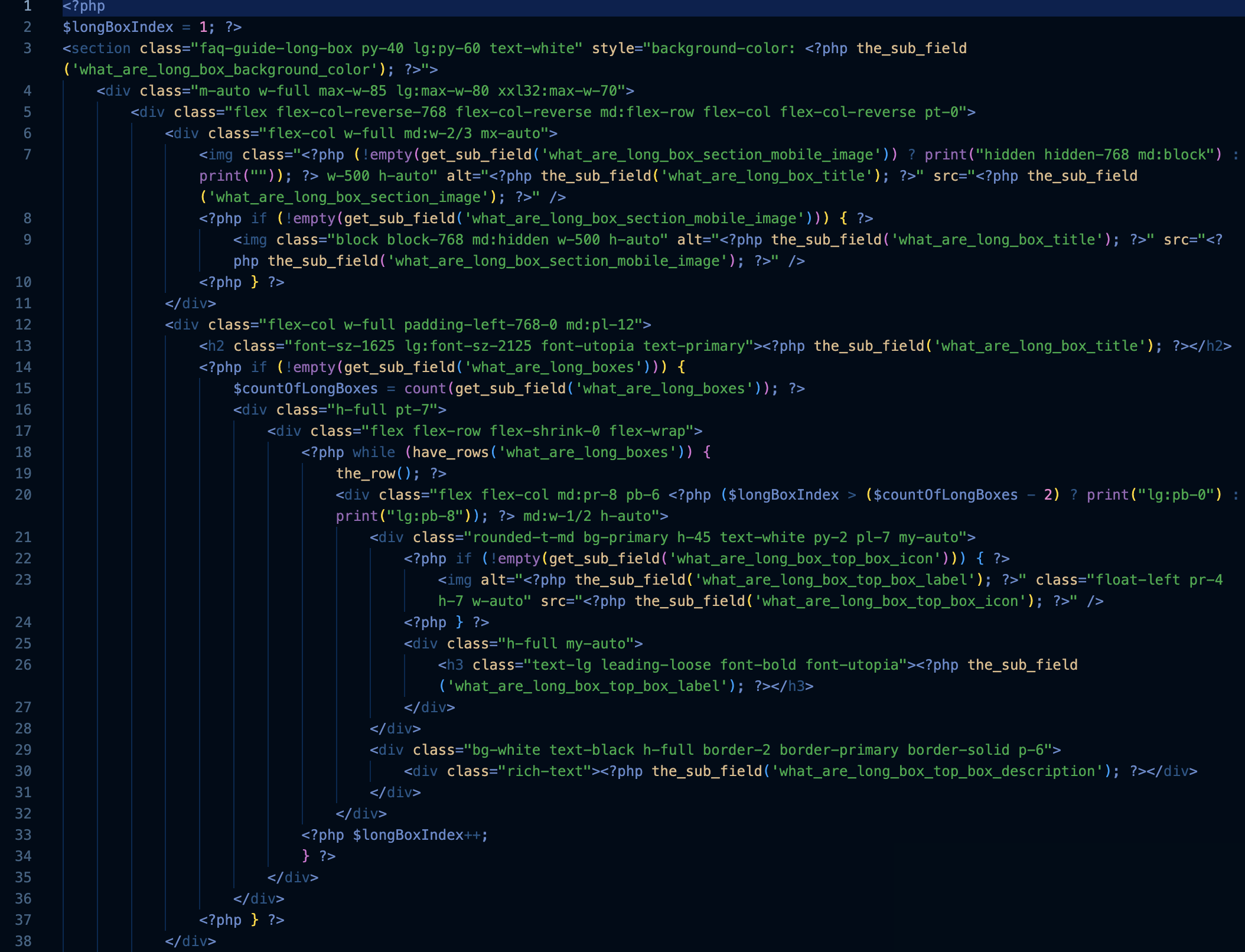Click the rounded-t-md class name
This screenshot has width=1245, height=952.
(523, 537)
